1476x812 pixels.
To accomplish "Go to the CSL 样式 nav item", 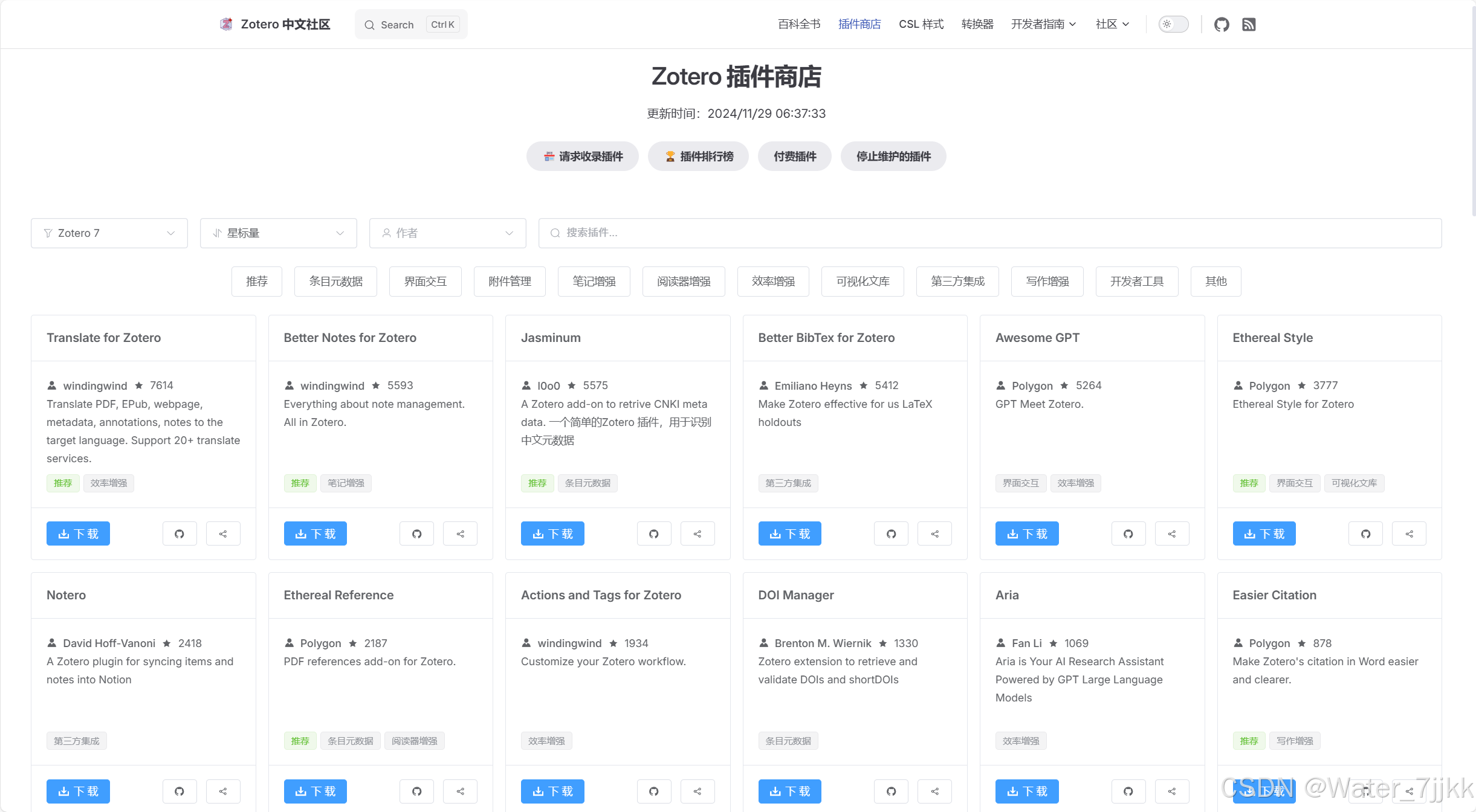I will [x=921, y=25].
